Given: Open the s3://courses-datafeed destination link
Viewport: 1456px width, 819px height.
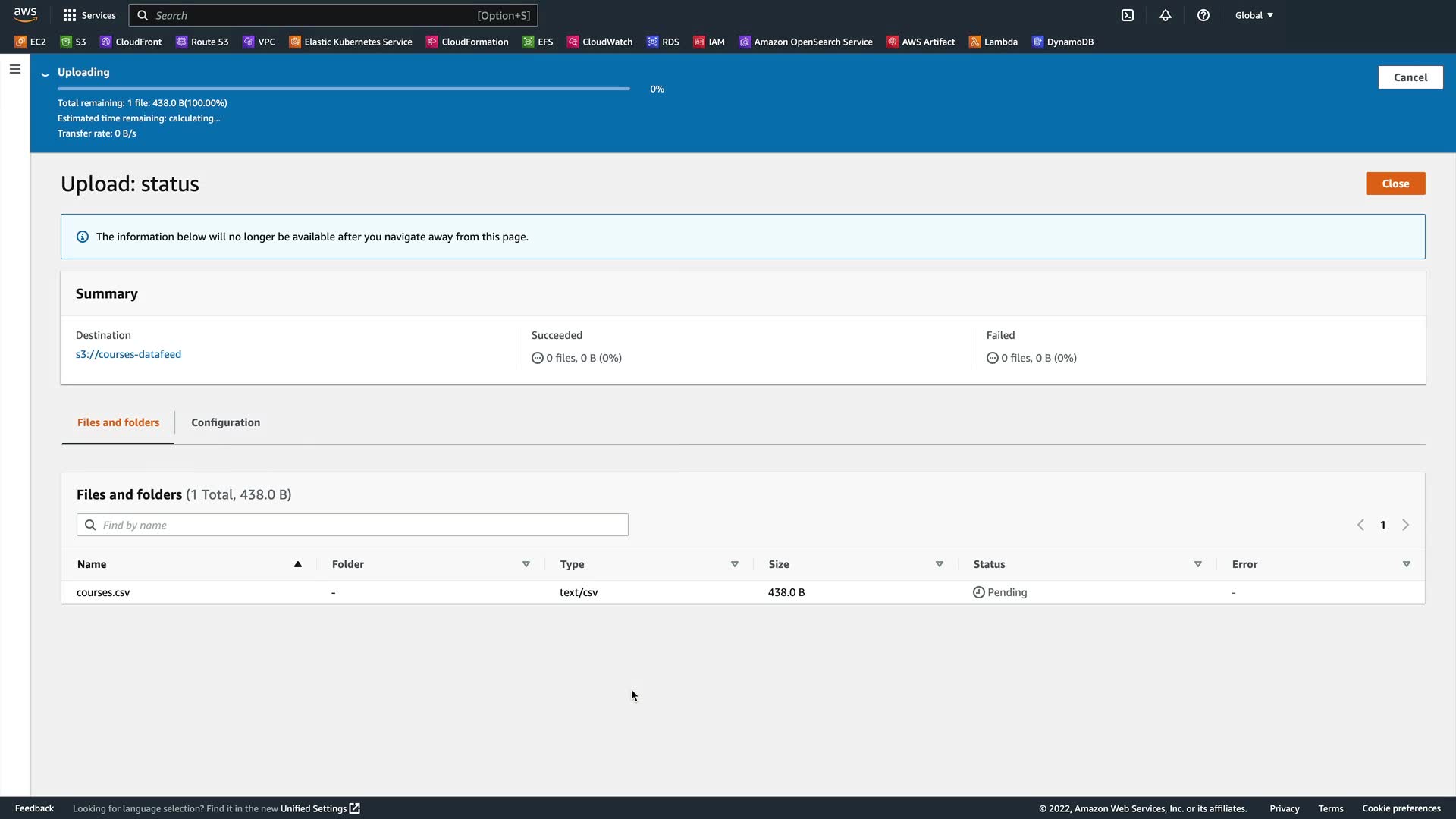Looking at the screenshot, I should 128,354.
